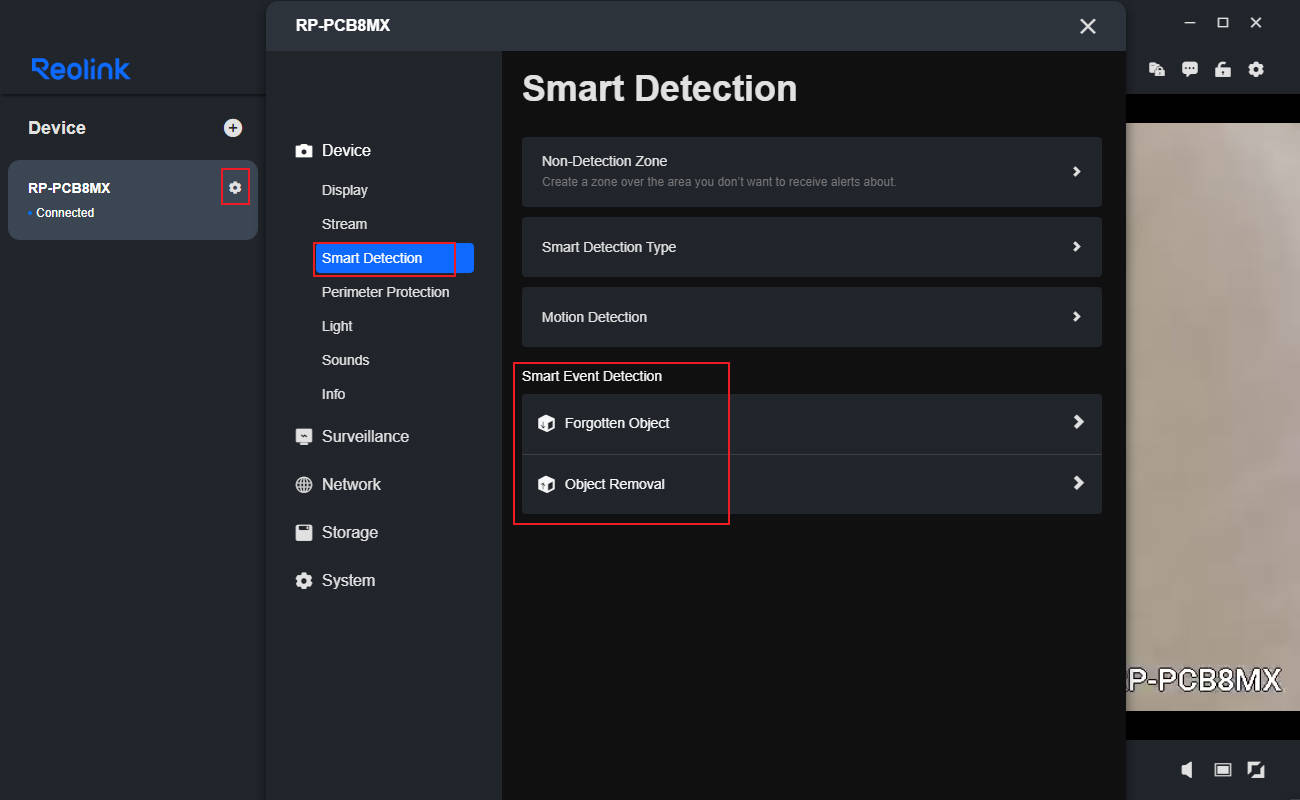Click the Device camera icon in settings sidebar

point(303,150)
